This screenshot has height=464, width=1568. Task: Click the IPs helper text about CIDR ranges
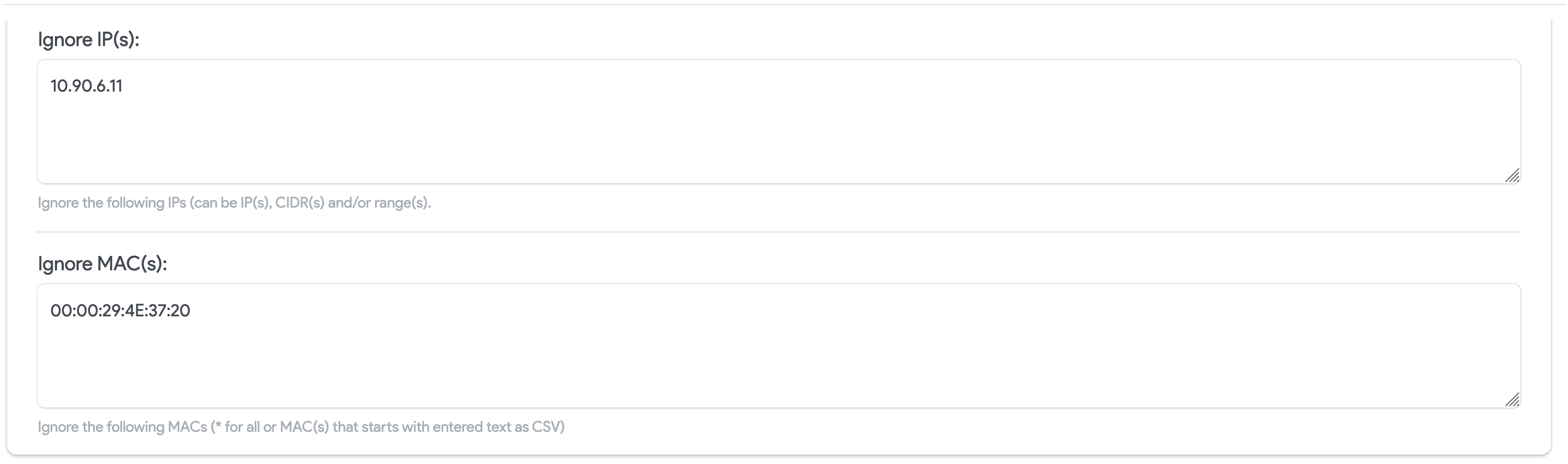(x=234, y=201)
